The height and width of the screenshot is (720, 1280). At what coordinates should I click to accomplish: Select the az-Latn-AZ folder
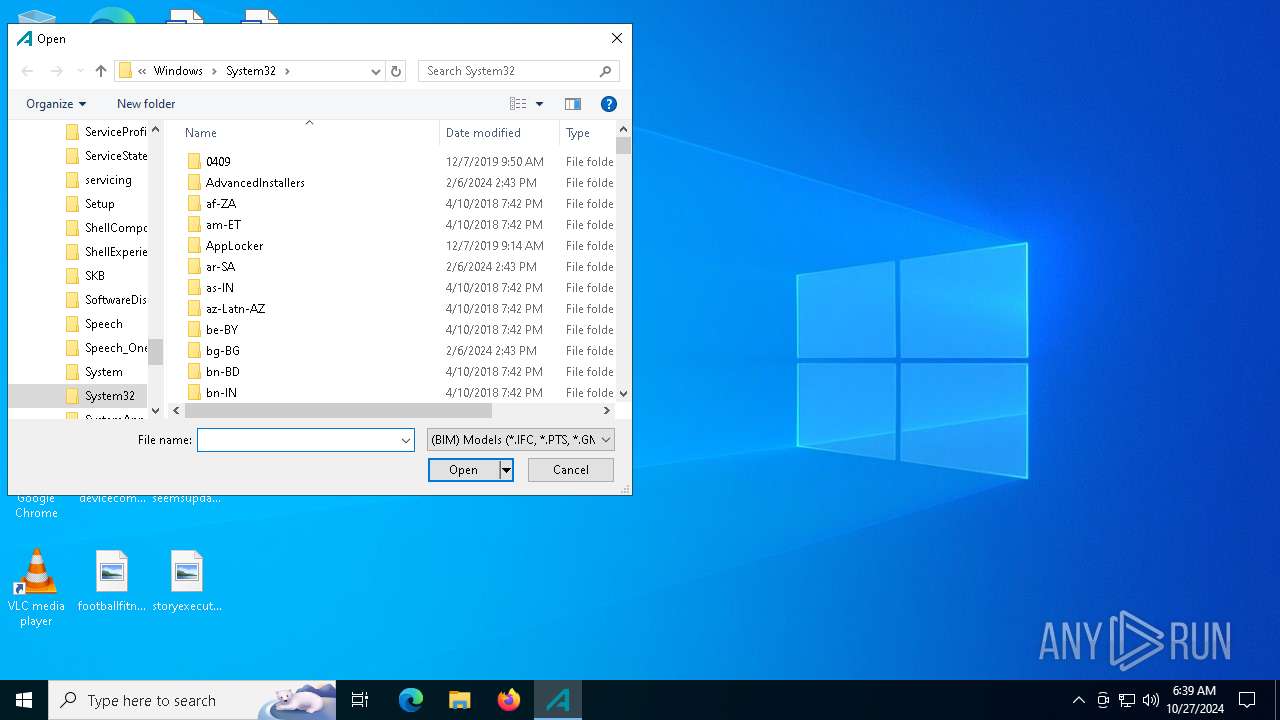[x=235, y=309]
